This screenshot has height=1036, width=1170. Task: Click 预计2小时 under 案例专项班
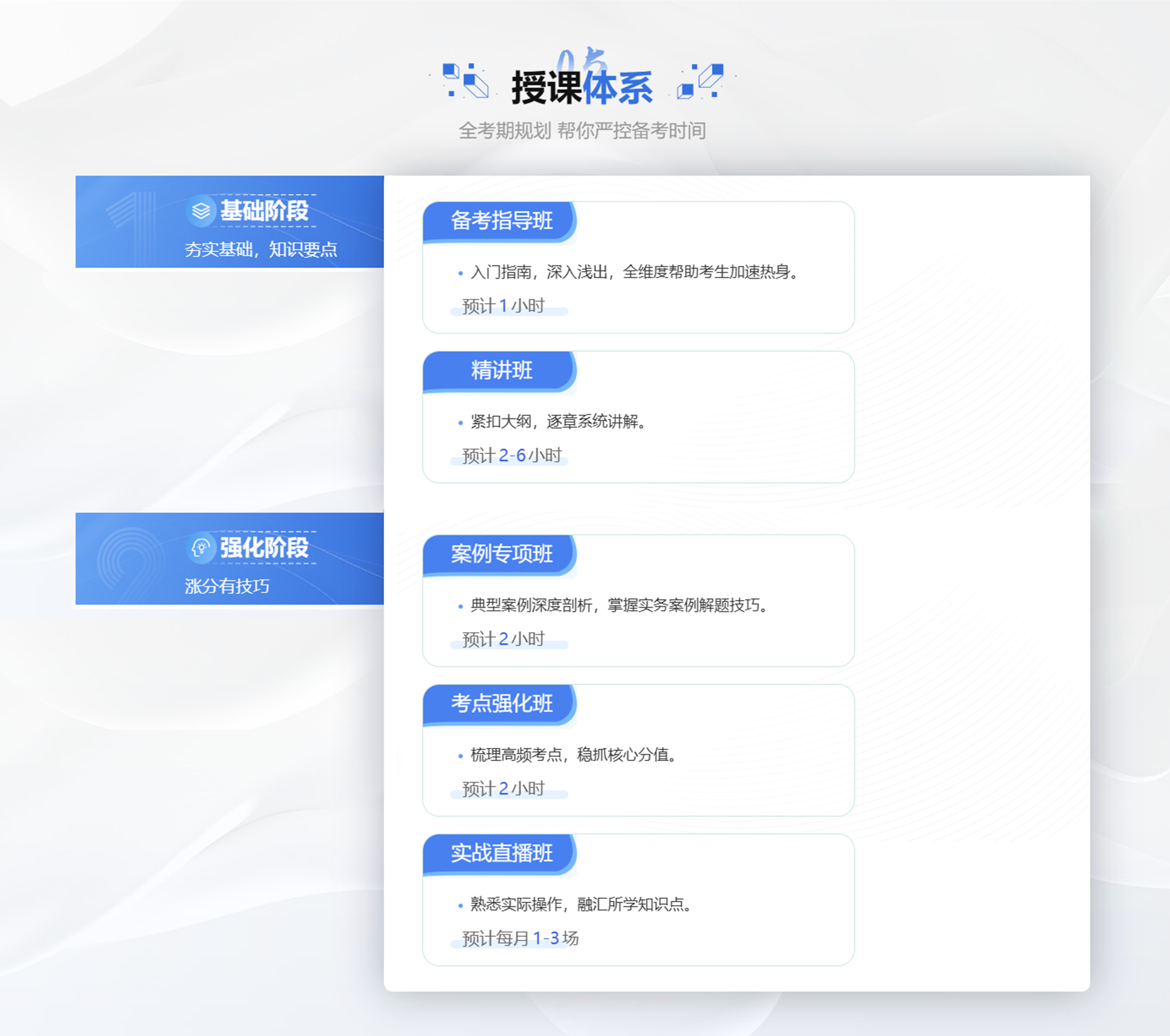(x=503, y=639)
